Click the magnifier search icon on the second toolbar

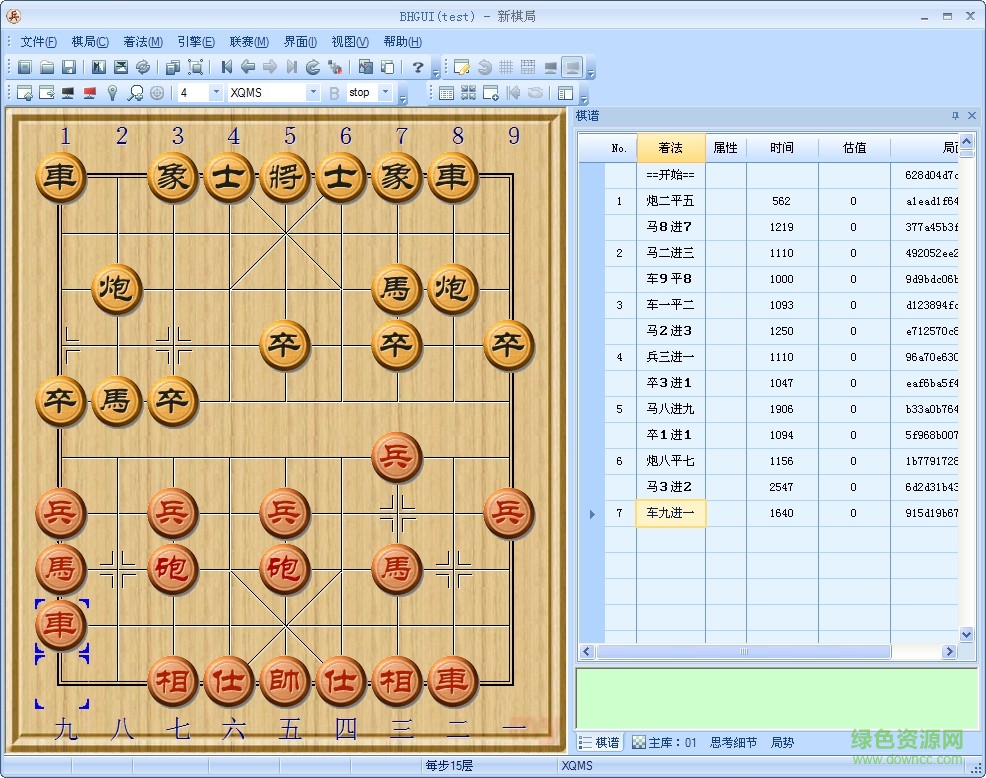133,92
